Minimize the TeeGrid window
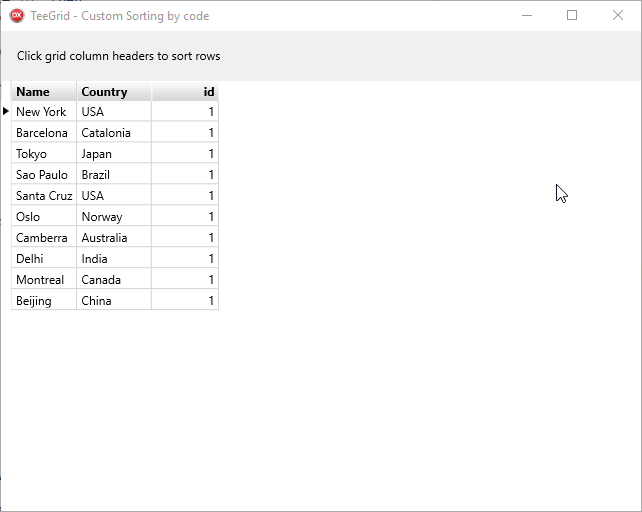This screenshot has height=512, width=642. click(527, 16)
